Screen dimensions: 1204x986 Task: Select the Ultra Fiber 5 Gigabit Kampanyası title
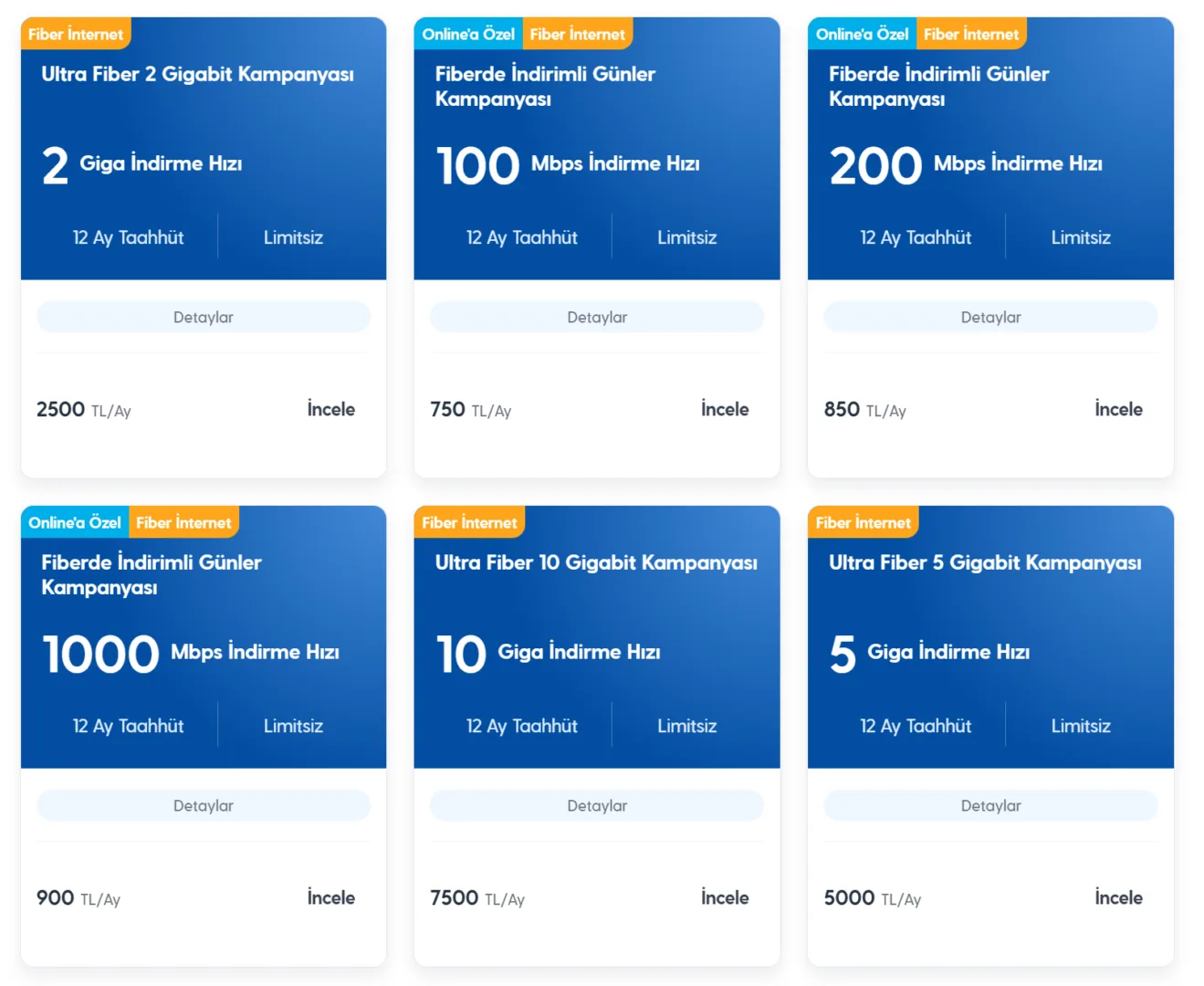[984, 562]
